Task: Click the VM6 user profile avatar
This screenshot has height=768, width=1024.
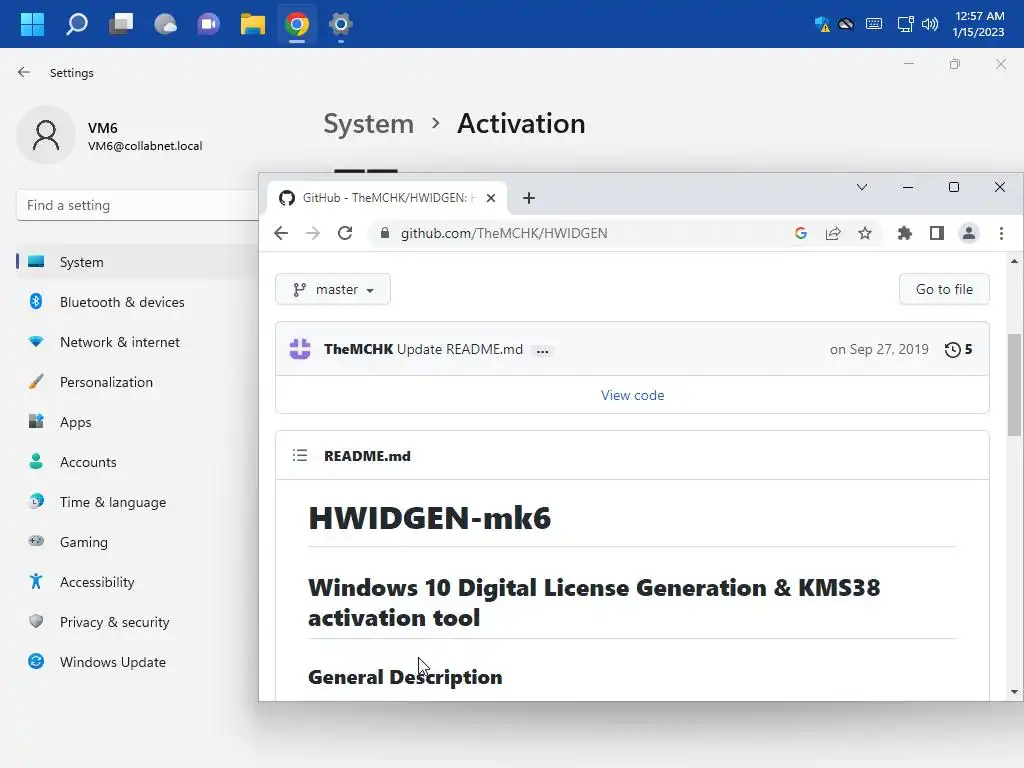Action: tap(46, 135)
